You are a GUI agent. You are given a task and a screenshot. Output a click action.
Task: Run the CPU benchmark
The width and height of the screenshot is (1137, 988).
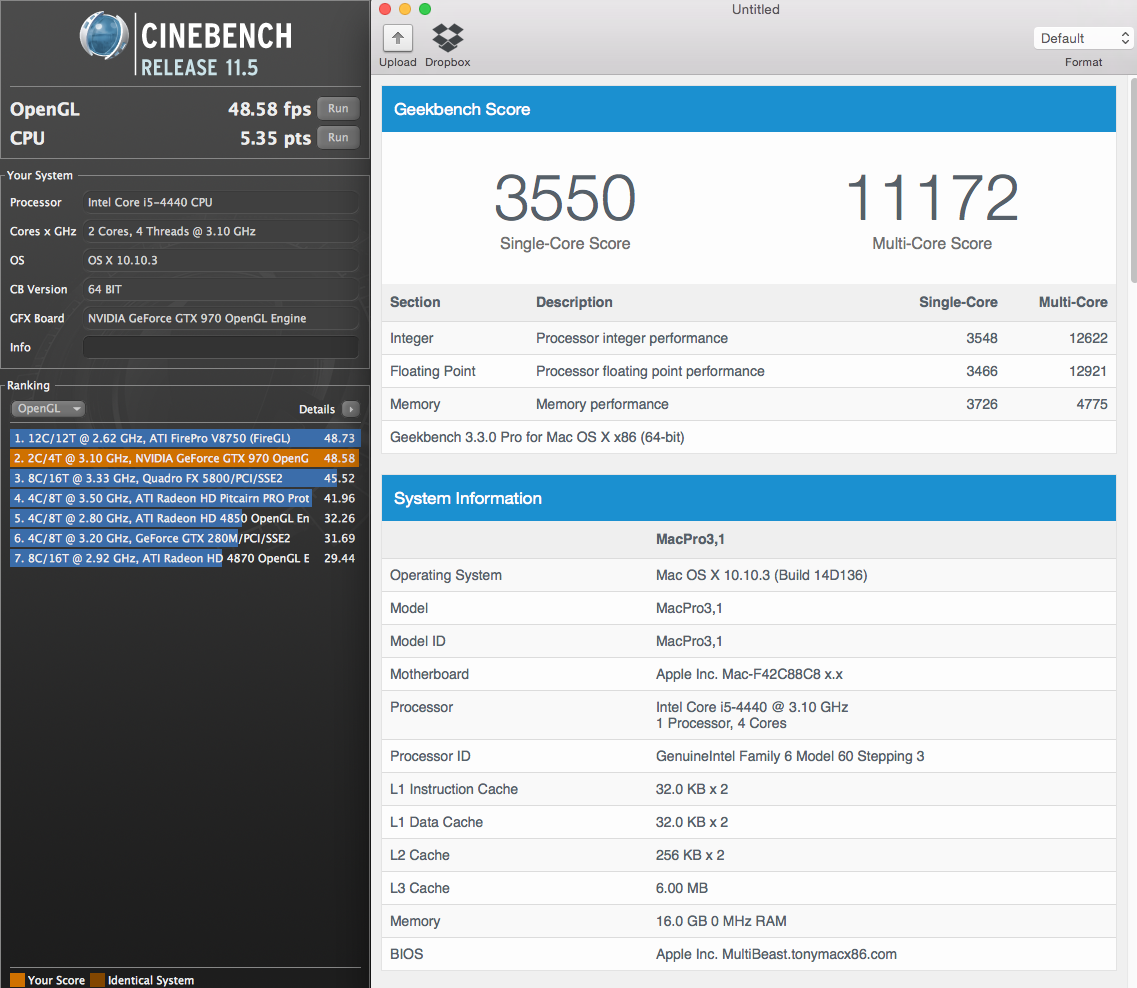(x=338, y=138)
